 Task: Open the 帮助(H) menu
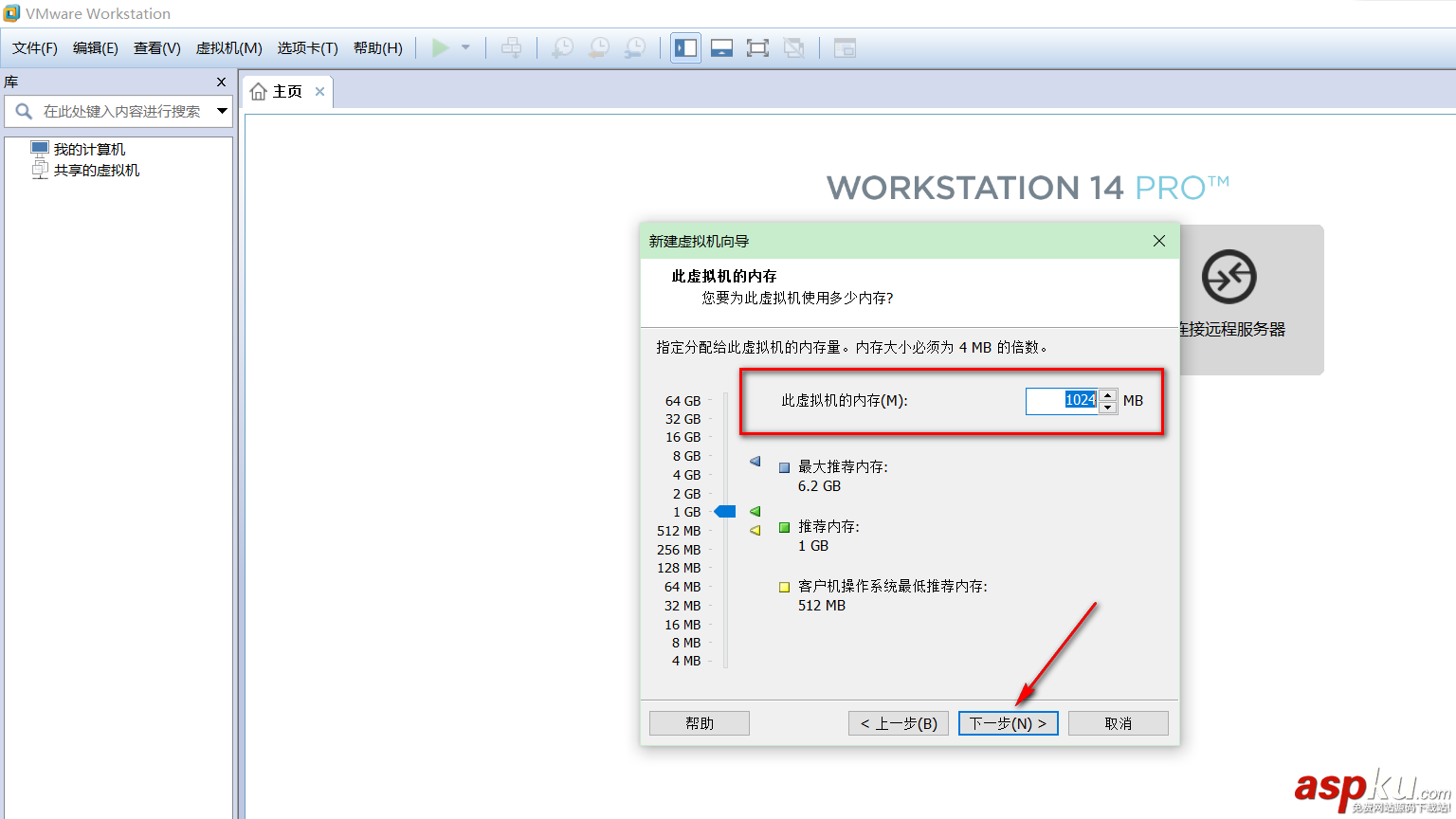click(x=378, y=48)
